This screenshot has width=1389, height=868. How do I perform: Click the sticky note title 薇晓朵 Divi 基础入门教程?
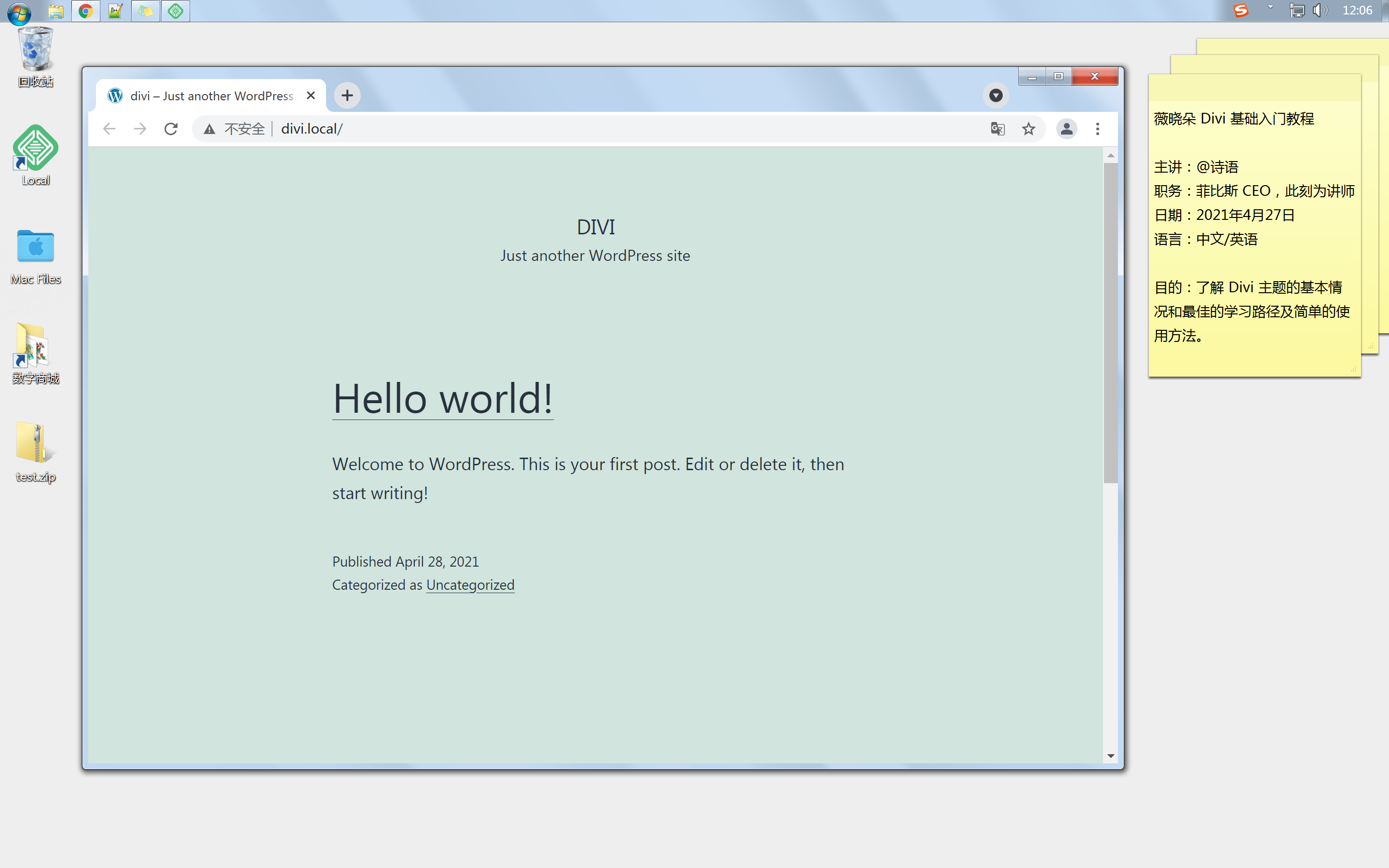pyautogui.click(x=1234, y=119)
